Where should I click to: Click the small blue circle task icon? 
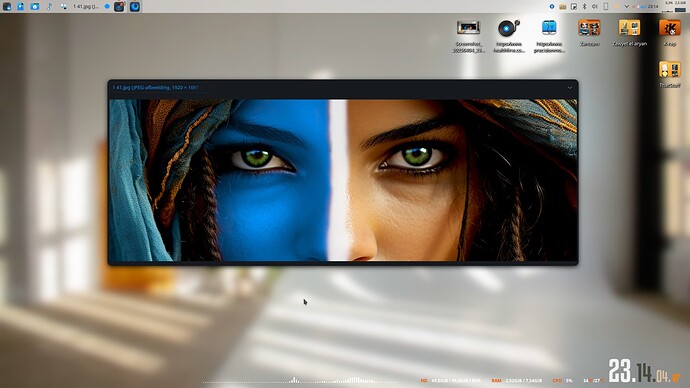[x=107, y=7]
